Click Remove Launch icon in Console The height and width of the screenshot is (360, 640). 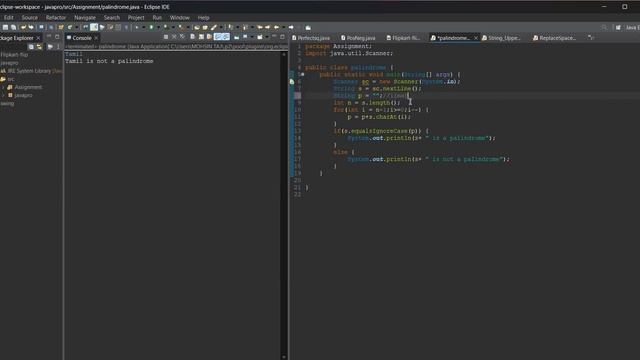[174, 37]
